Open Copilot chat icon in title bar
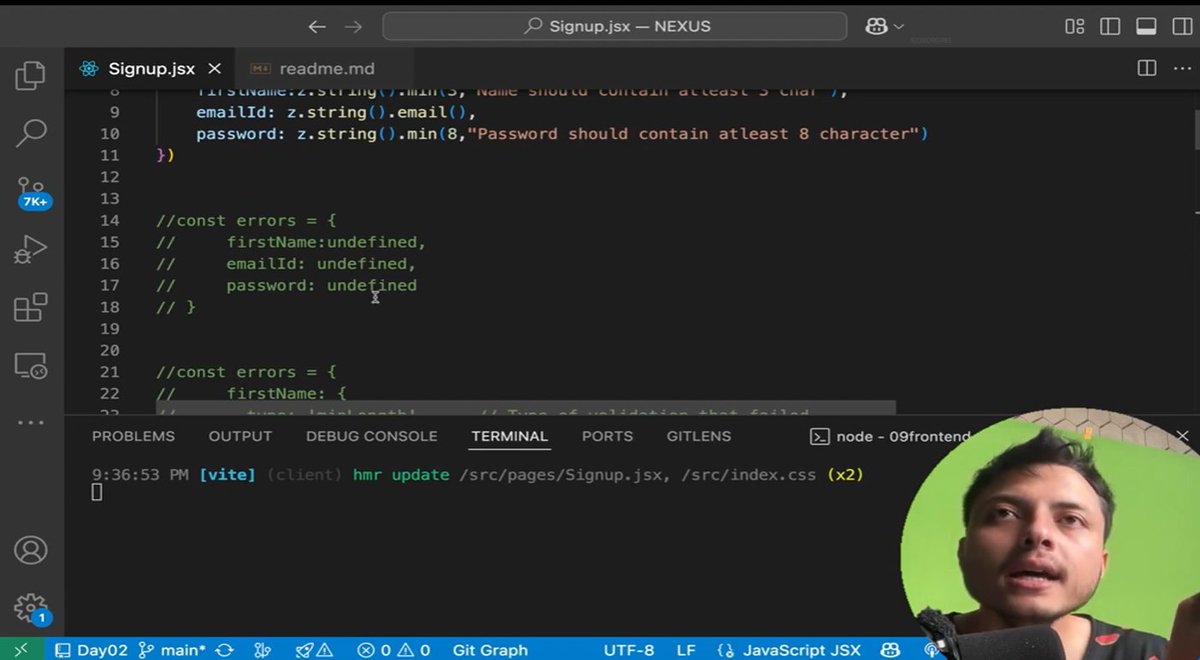 pos(877,26)
